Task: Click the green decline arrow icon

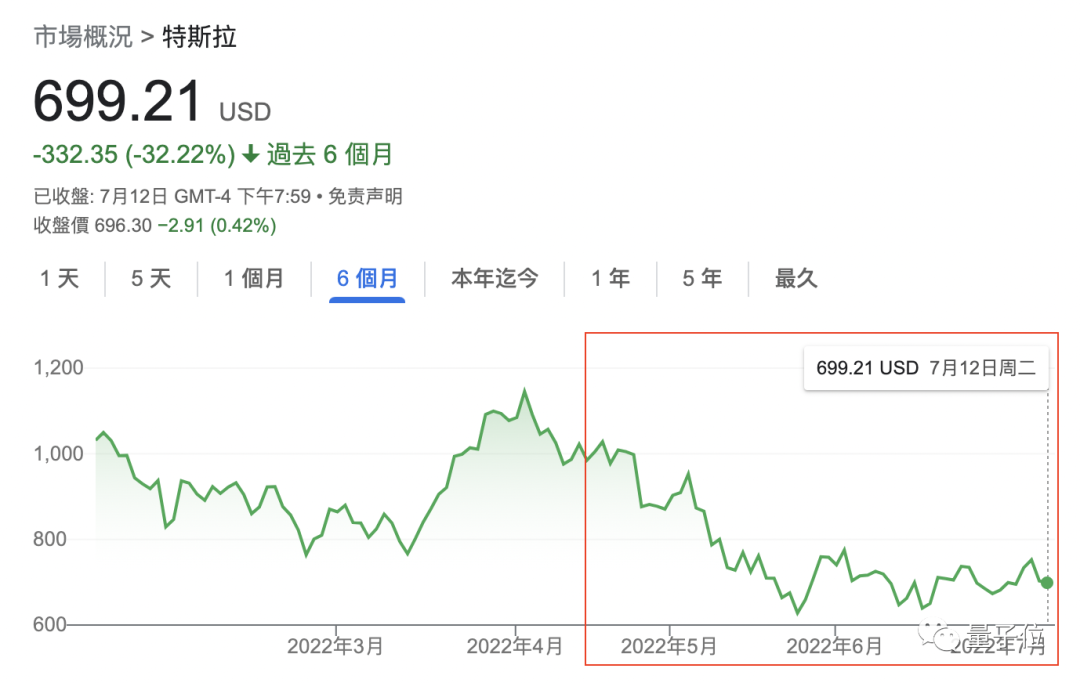Action: click(250, 155)
